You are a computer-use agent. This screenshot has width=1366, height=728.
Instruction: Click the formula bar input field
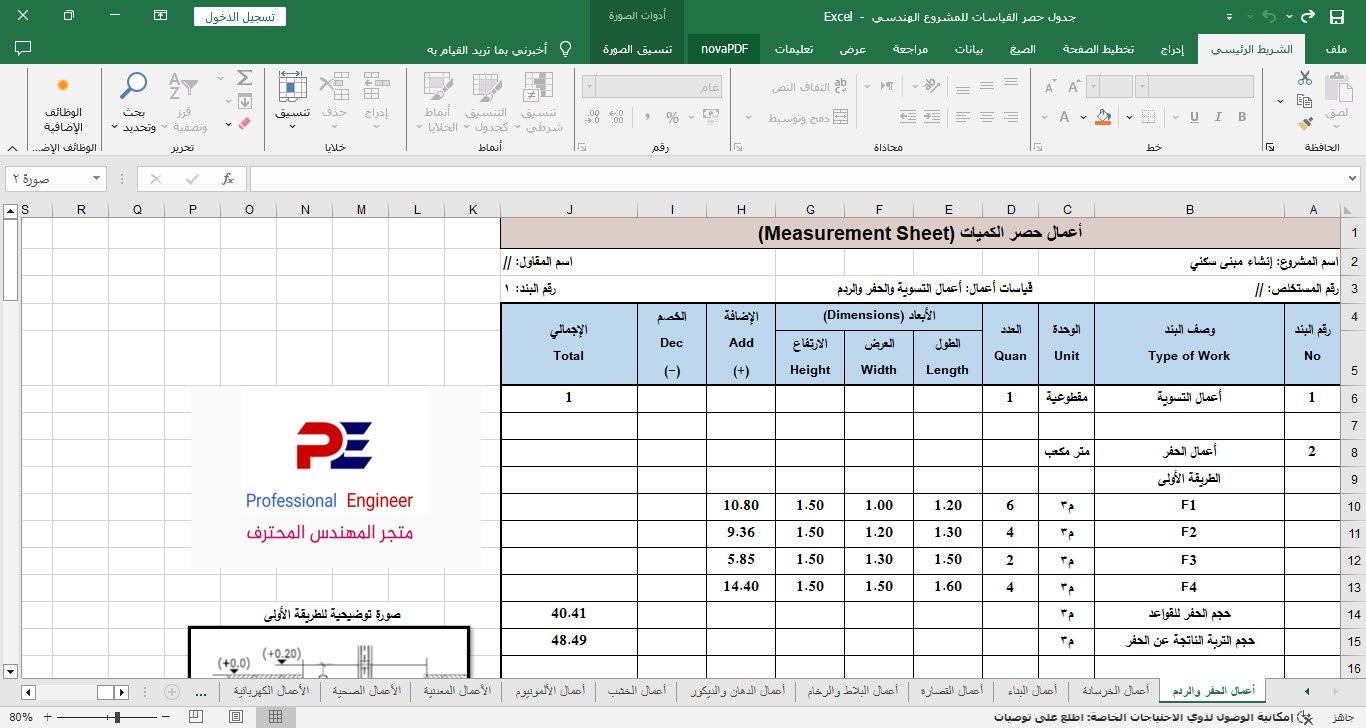(800, 179)
